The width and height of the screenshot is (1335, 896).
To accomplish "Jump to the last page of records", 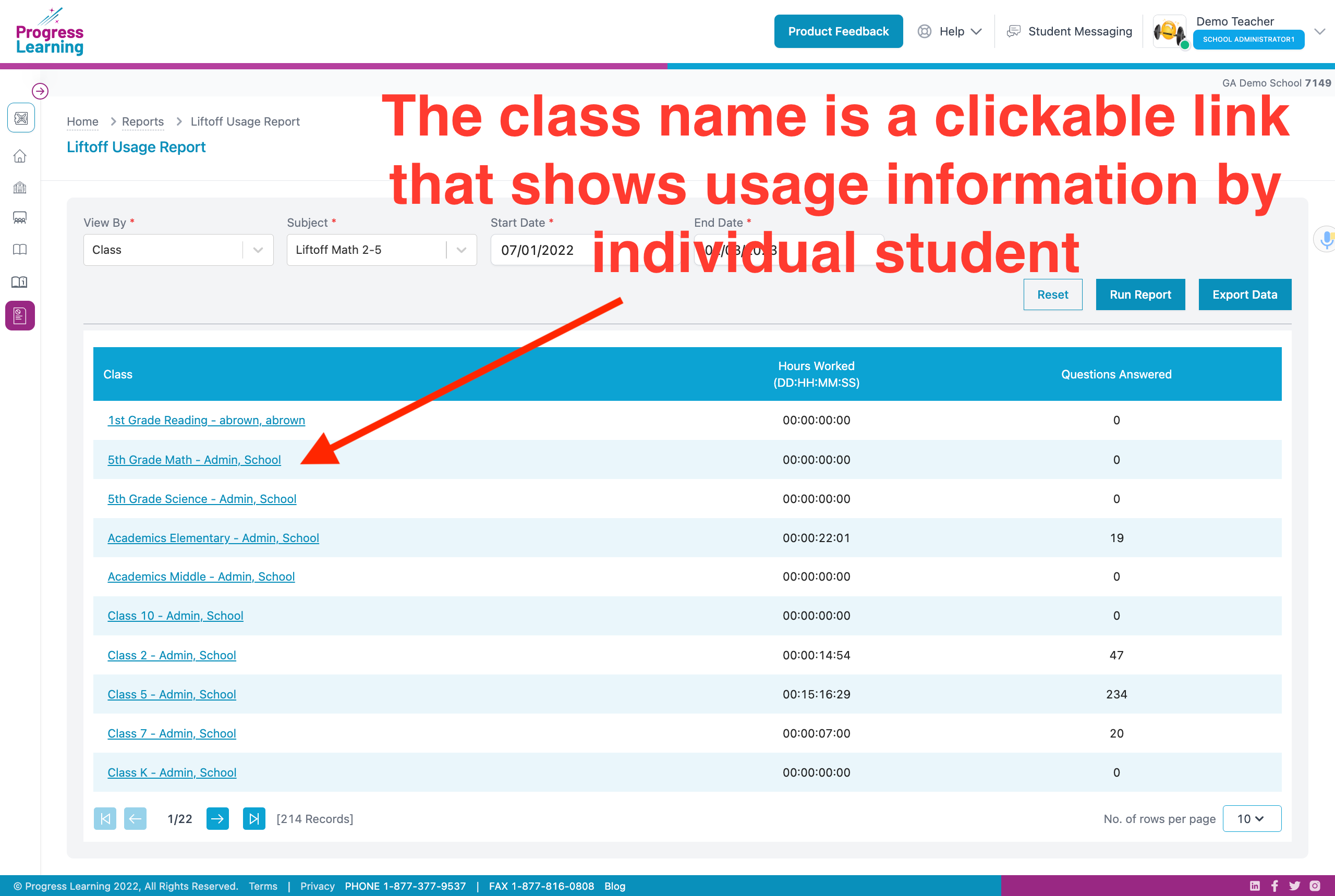I will click(x=254, y=819).
